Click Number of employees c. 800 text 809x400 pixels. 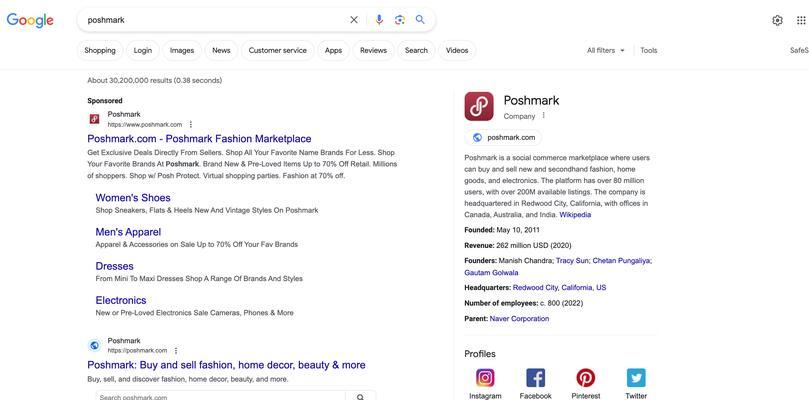[524, 303]
